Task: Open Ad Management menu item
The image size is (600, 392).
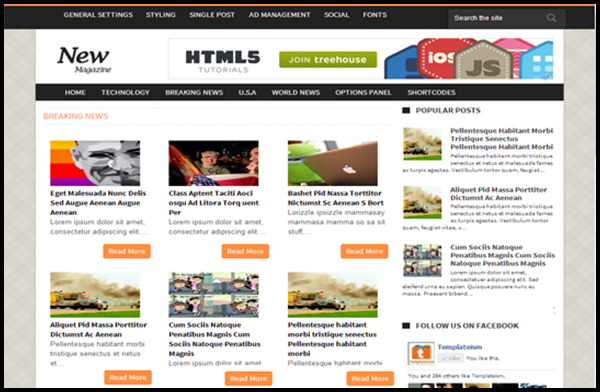Action: (x=279, y=15)
